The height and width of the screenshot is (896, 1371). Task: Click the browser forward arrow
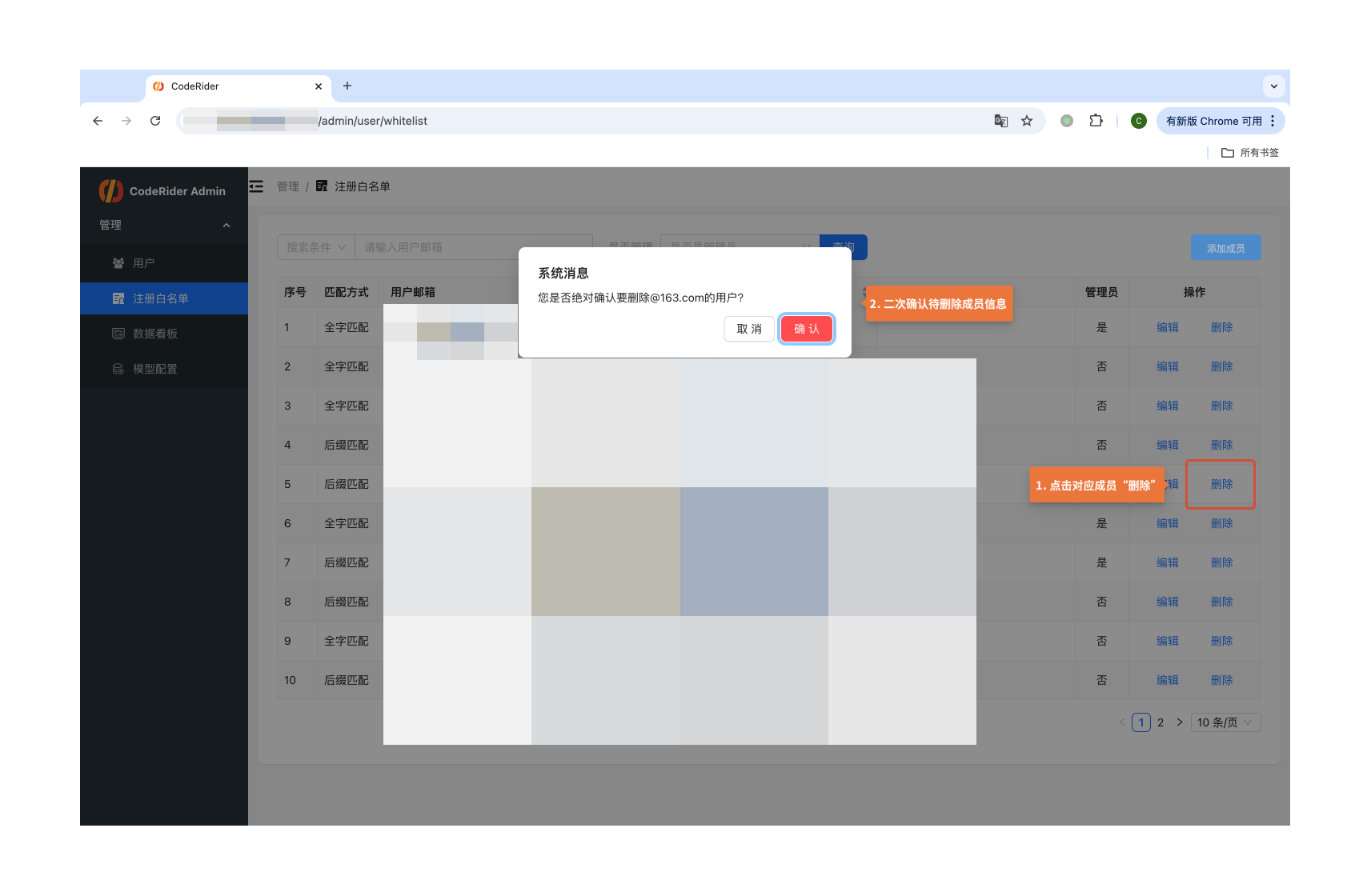(x=126, y=121)
